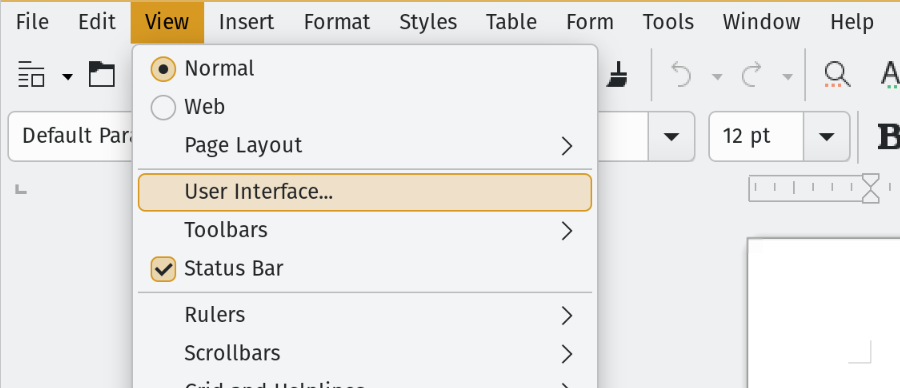Click the Templates icon in toolbar
The width and height of the screenshot is (900, 388).
click(x=102, y=75)
